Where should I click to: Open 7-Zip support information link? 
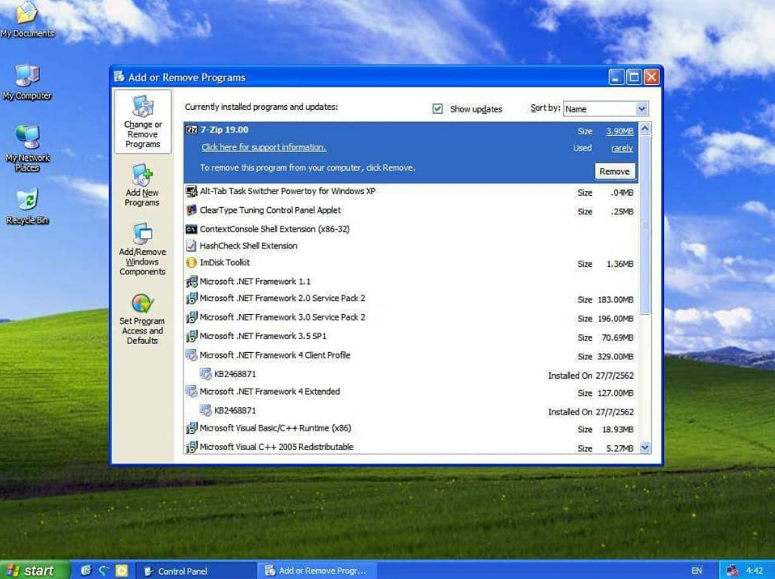tap(263, 147)
